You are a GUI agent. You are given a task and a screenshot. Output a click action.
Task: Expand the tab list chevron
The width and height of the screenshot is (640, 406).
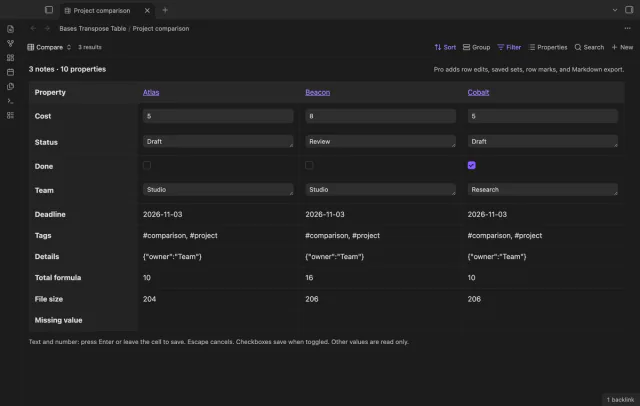coord(615,10)
